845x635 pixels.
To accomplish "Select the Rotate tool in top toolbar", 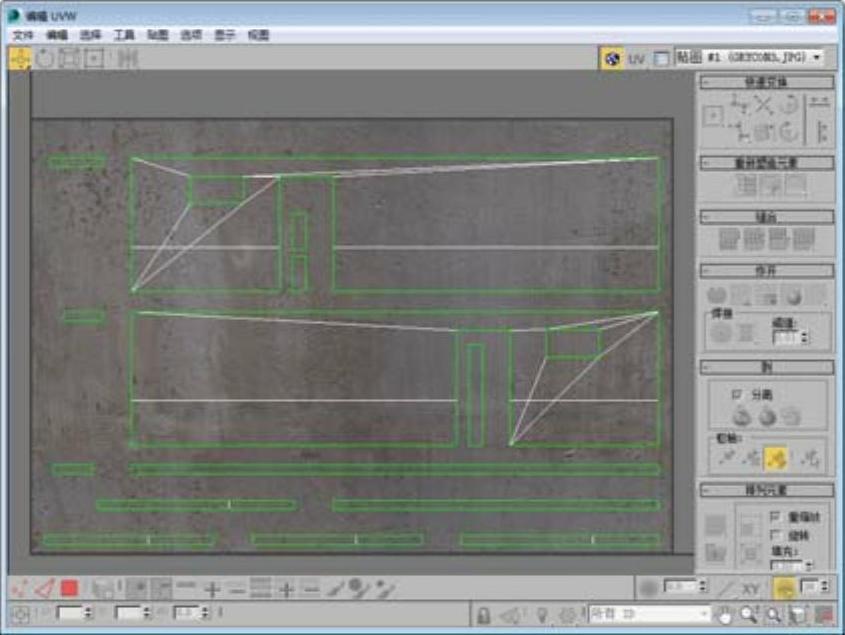I will coord(45,58).
